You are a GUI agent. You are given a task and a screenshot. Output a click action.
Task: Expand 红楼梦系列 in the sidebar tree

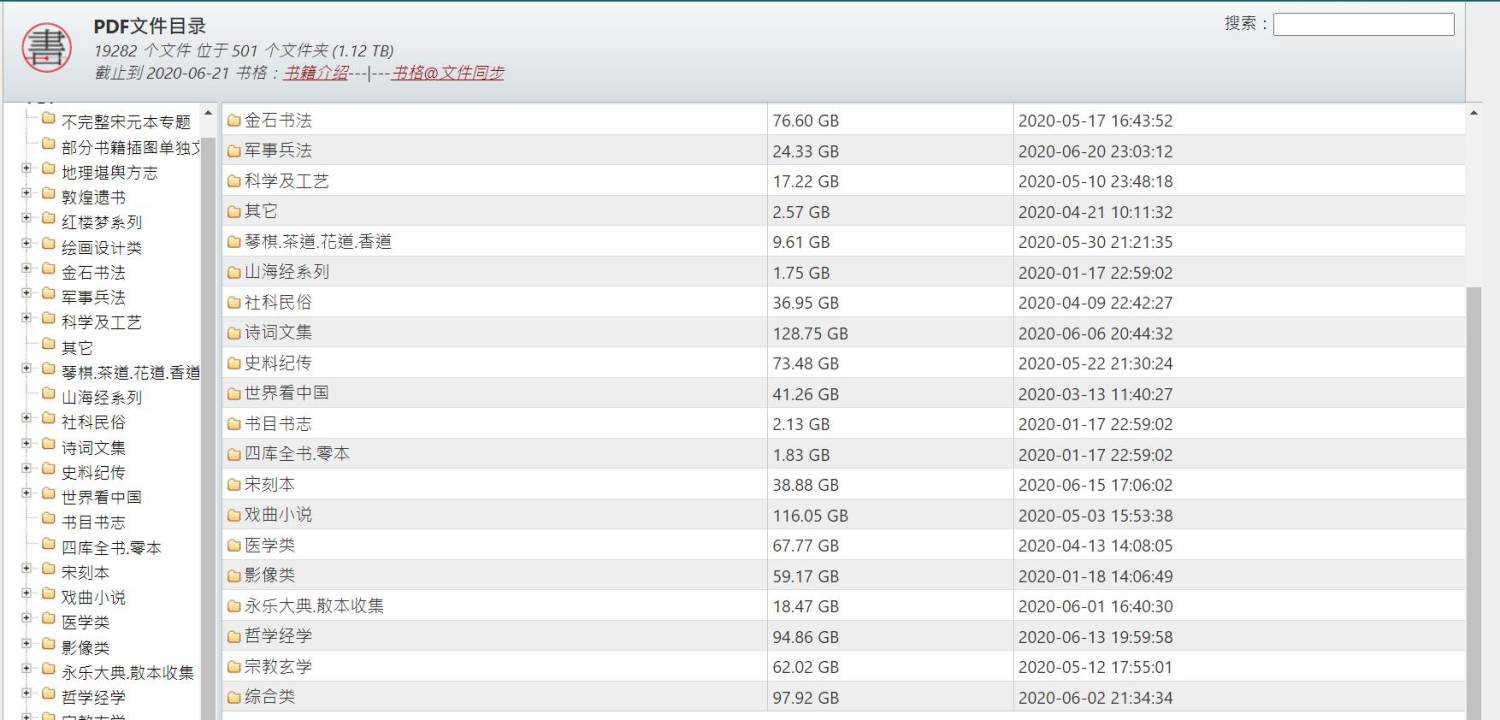[x=27, y=221]
